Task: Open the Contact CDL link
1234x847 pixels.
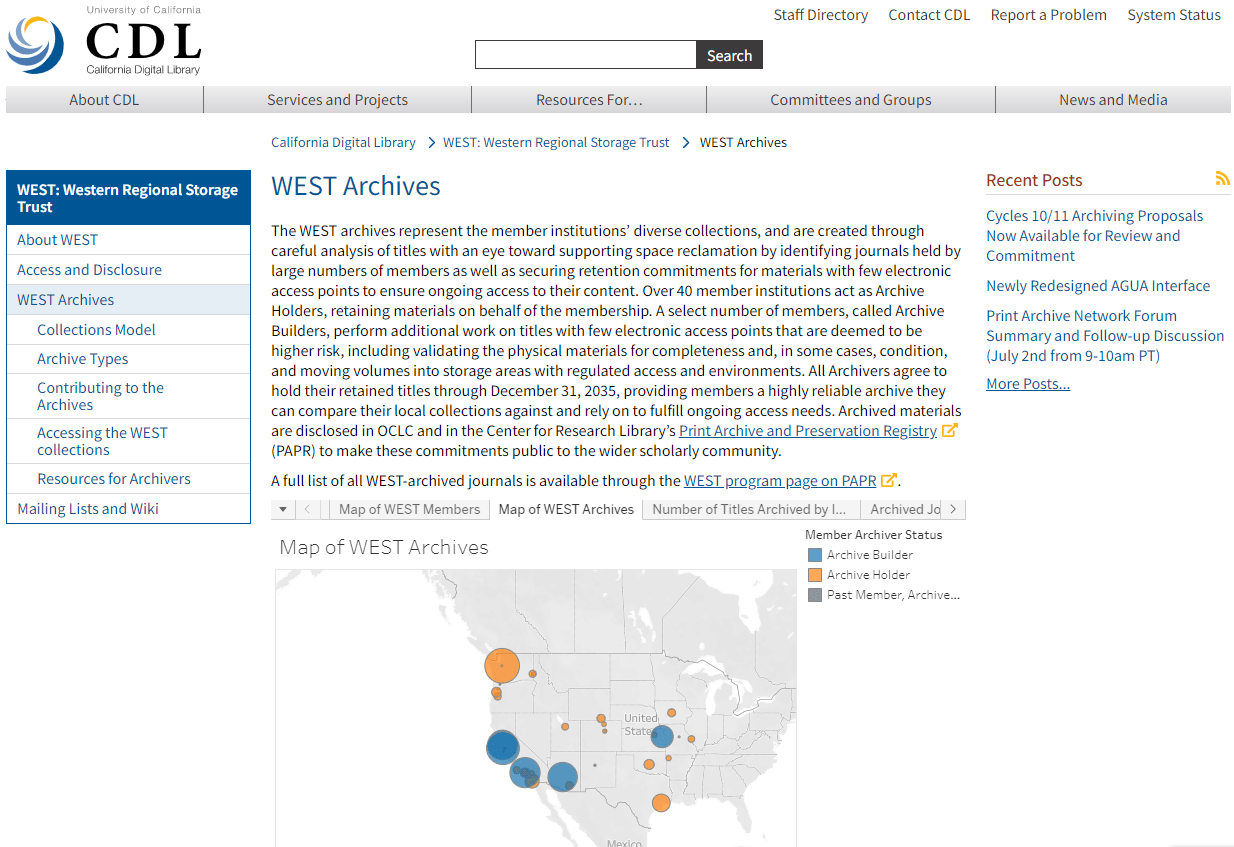Action: click(929, 15)
